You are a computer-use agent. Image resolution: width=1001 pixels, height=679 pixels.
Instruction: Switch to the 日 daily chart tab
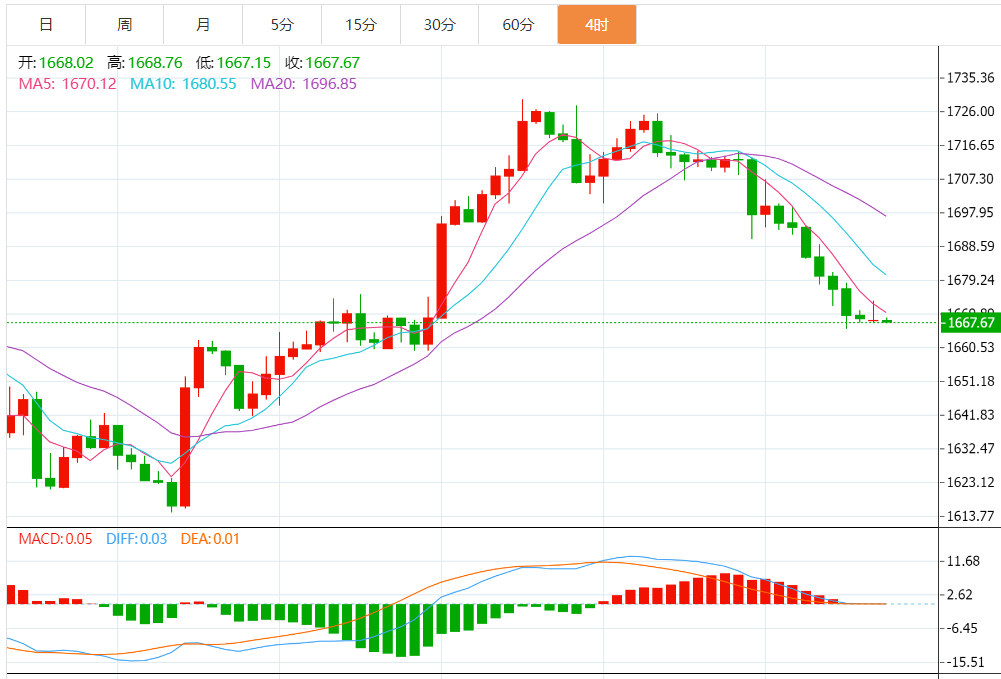(46, 25)
